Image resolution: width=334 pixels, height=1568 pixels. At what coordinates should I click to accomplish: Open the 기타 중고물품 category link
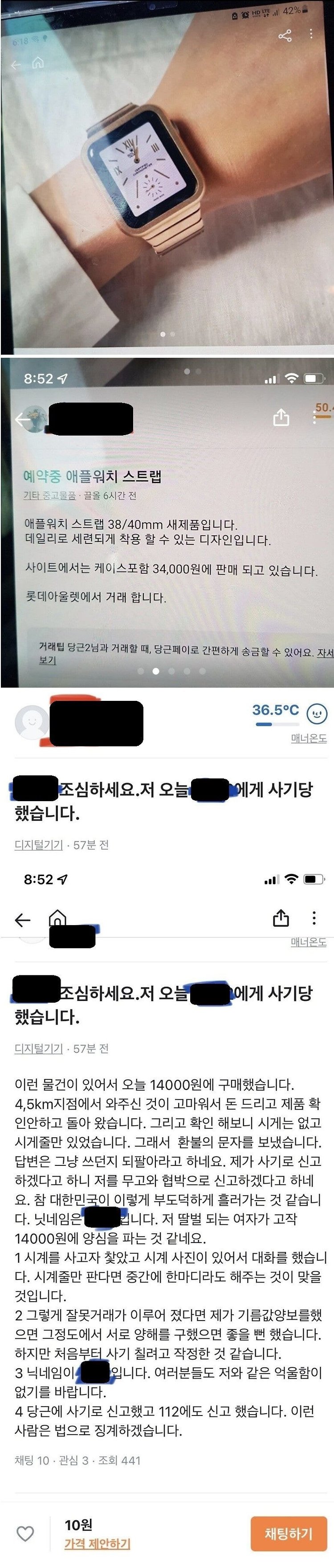(49, 495)
